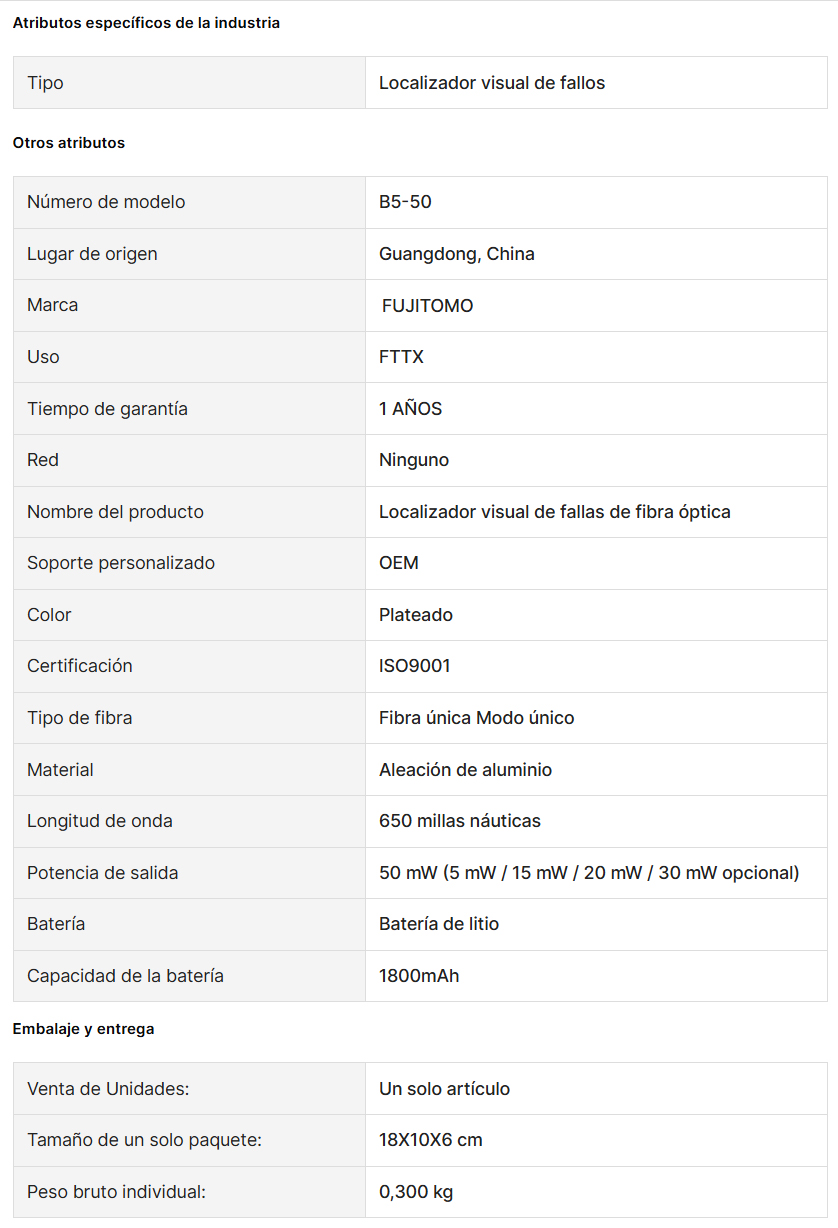Select the "Localizador visual de fallos" value

click(492, 83)
